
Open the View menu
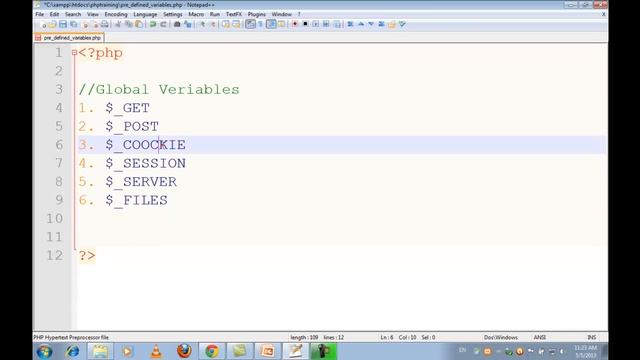(x=93, y=14)
